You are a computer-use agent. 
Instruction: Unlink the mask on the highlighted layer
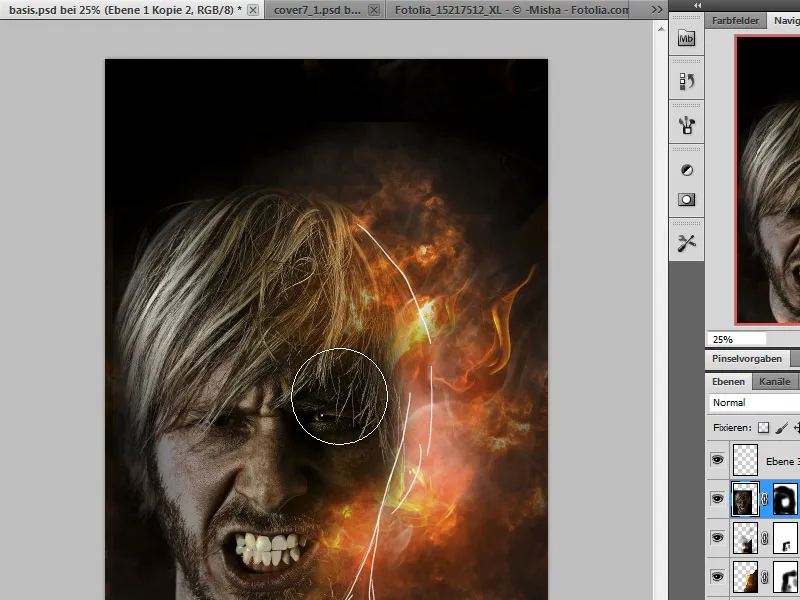click(x=765, y=499)
